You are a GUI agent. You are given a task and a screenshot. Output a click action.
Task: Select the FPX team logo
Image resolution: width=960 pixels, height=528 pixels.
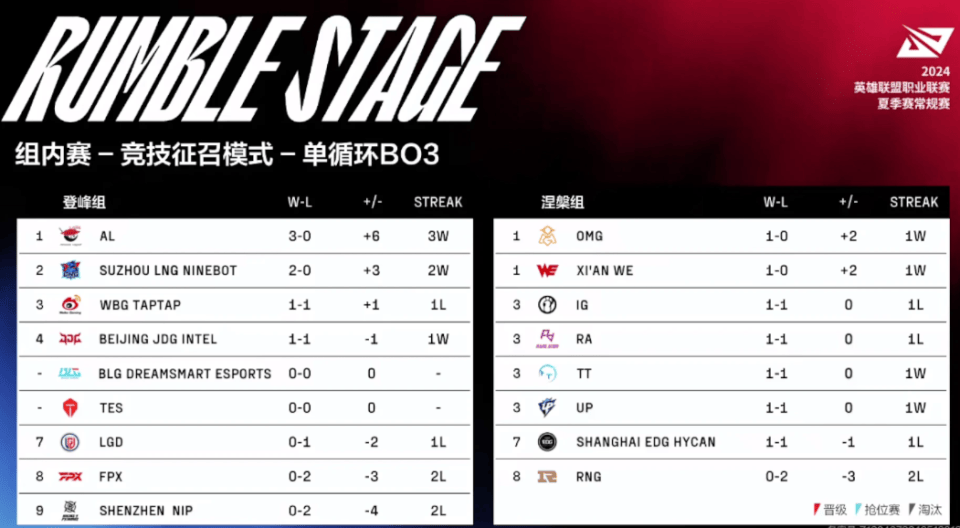point(70,476)
